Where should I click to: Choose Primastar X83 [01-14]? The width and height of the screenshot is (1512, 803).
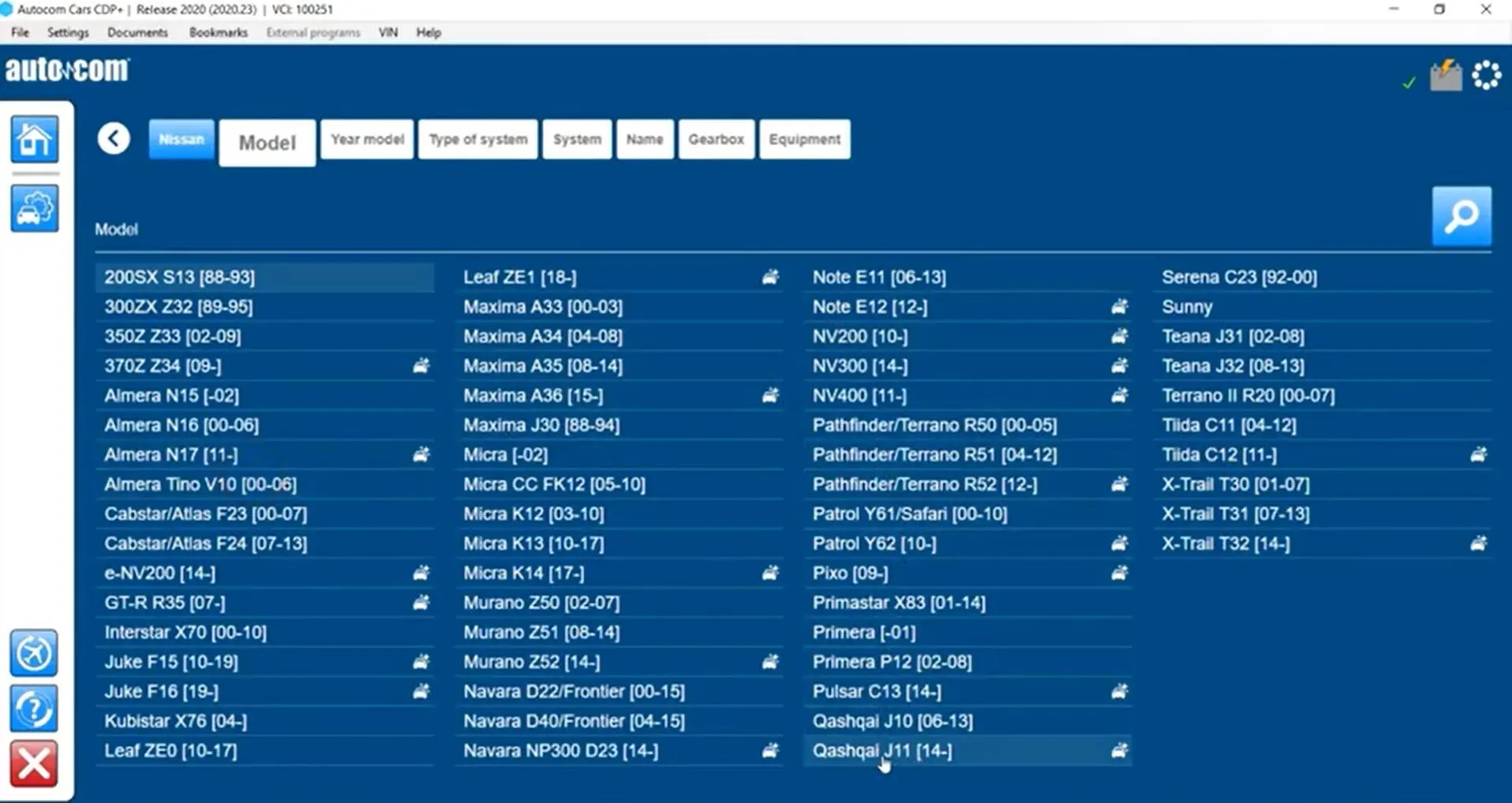(968, 603)
